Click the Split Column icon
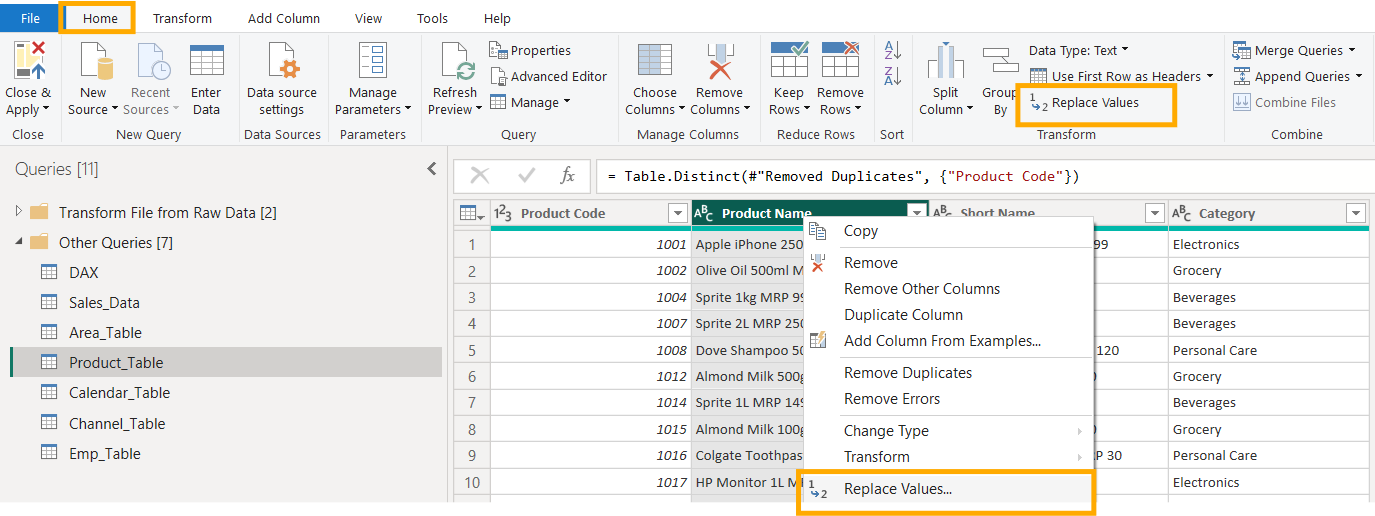The height and width of the screenshot is (516, 1375). click(x=945, y=61)
